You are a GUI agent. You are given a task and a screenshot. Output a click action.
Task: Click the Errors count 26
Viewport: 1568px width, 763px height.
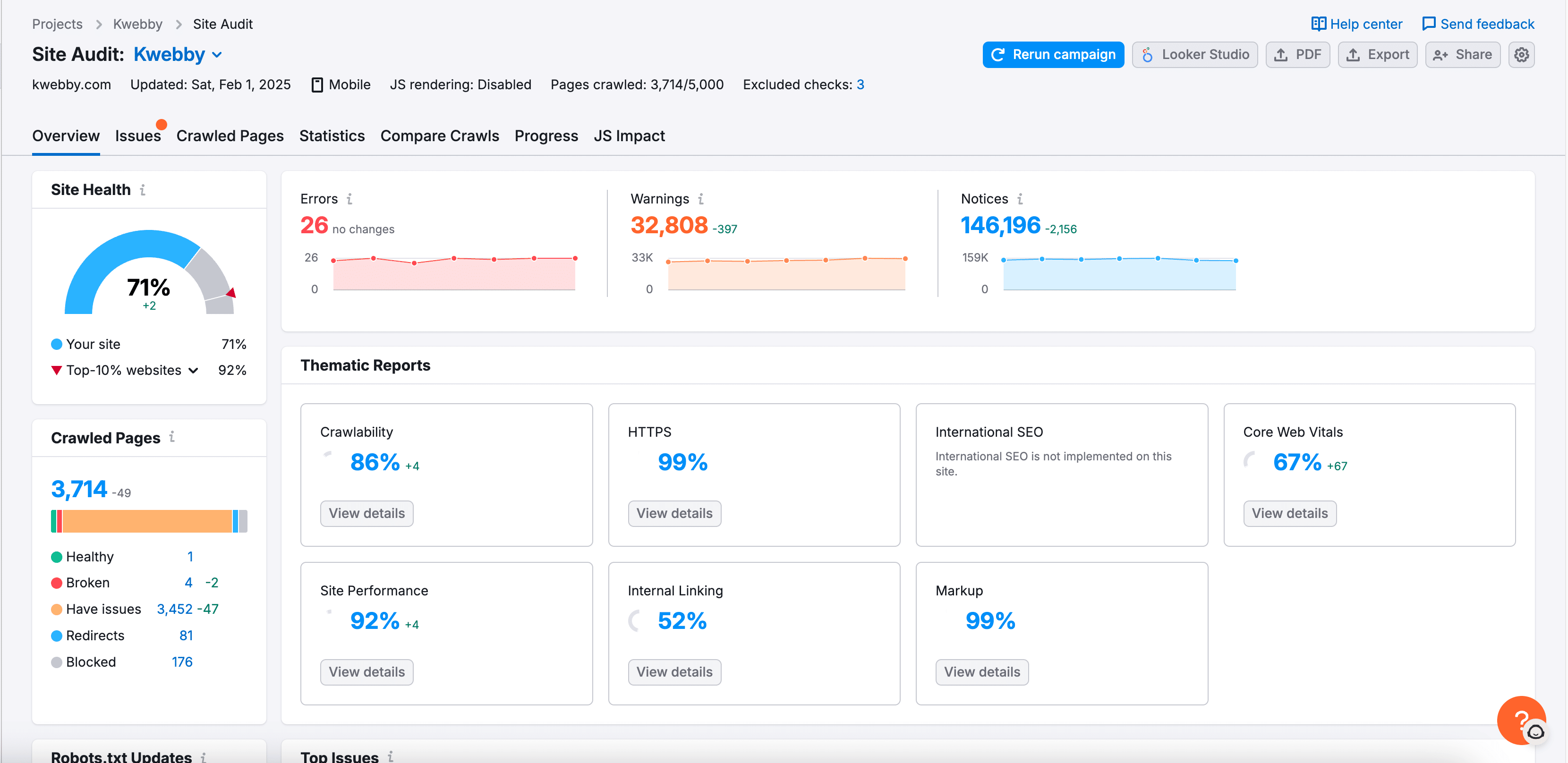314,225
